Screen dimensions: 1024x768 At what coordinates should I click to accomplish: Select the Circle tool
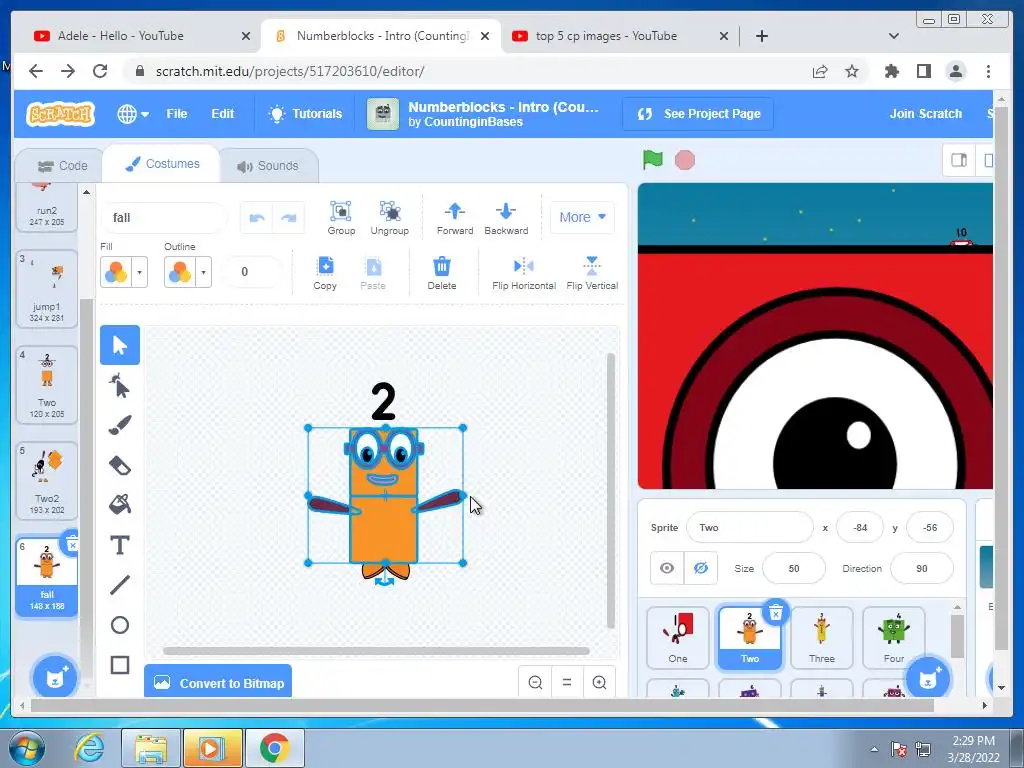click(120, 625)
